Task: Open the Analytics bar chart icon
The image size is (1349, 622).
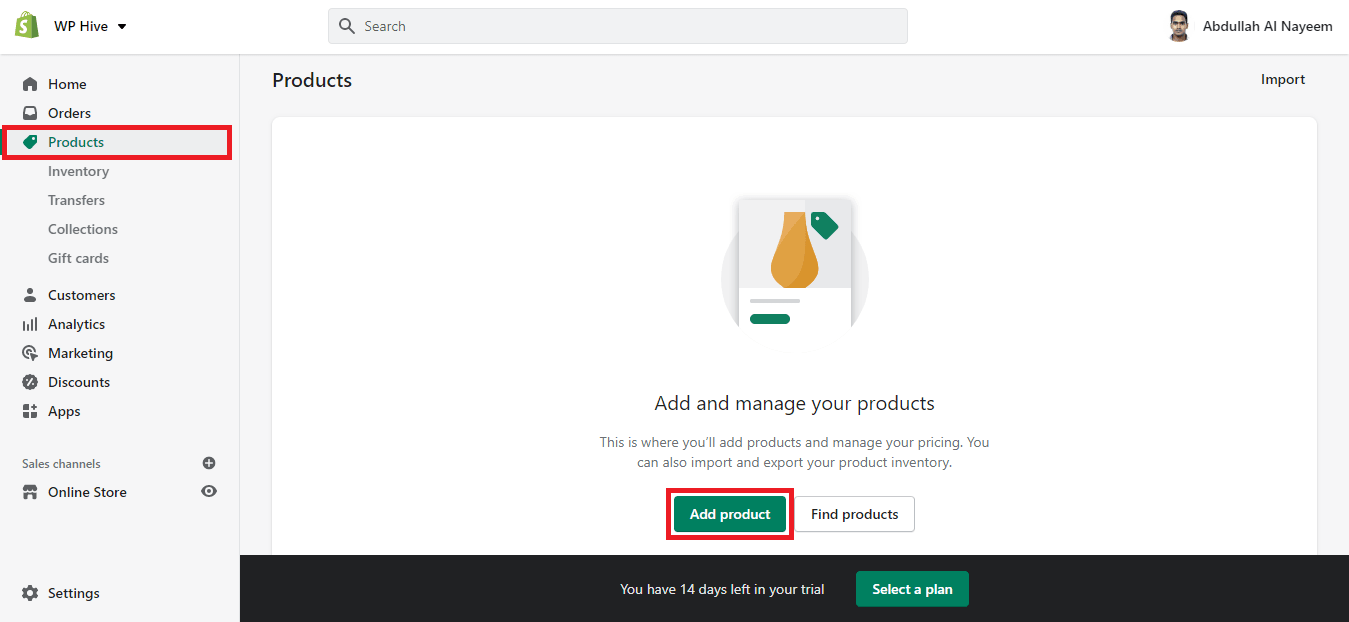Action: click(x=30, y=324)
